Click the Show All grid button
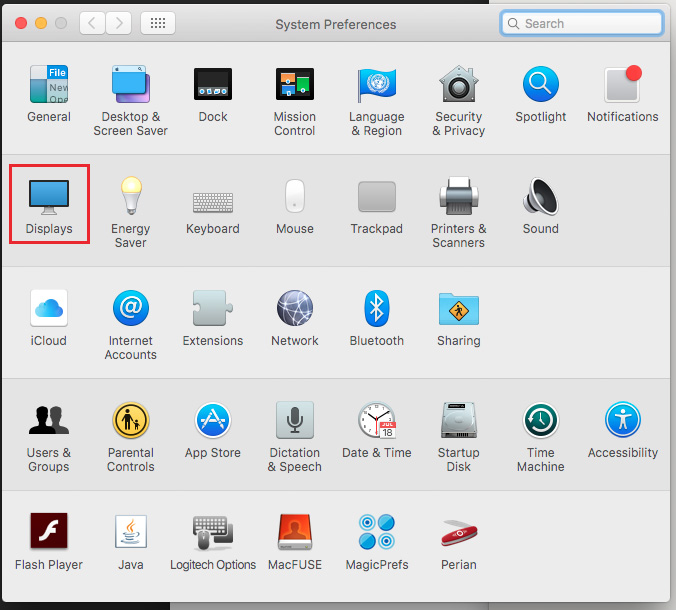 click(x=158, y=23)
